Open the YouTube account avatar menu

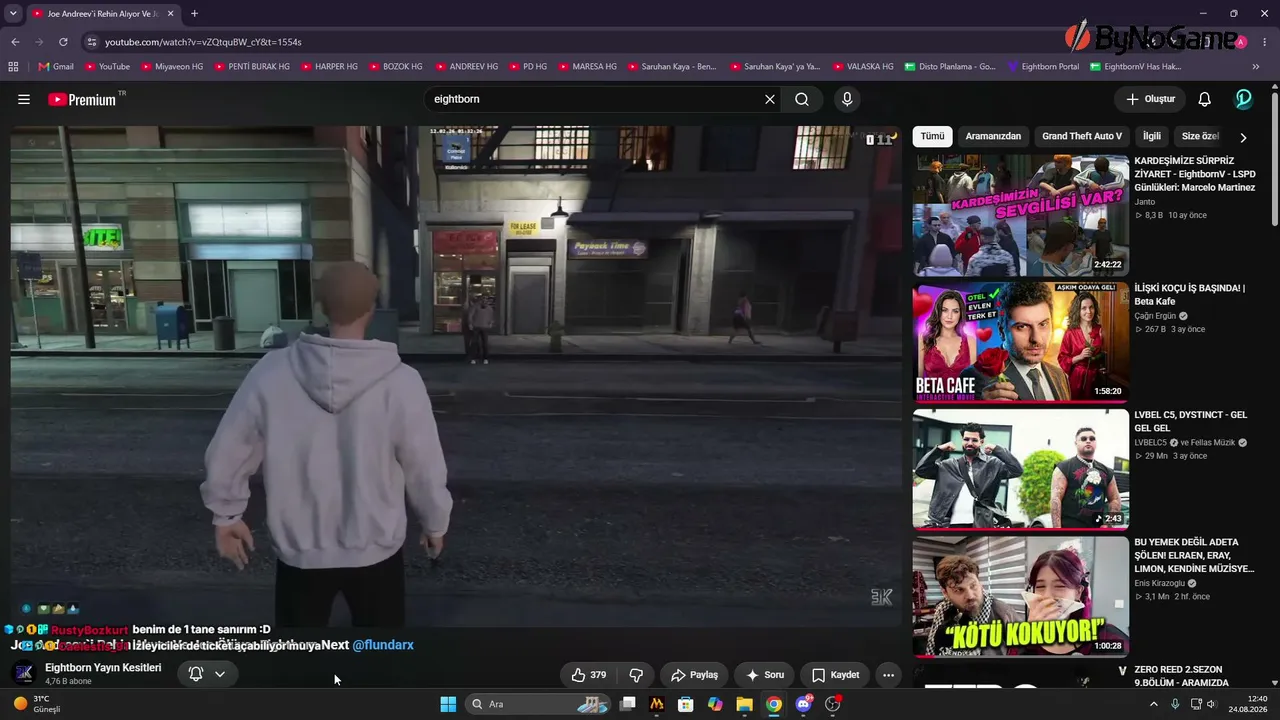pos(1244,99)
